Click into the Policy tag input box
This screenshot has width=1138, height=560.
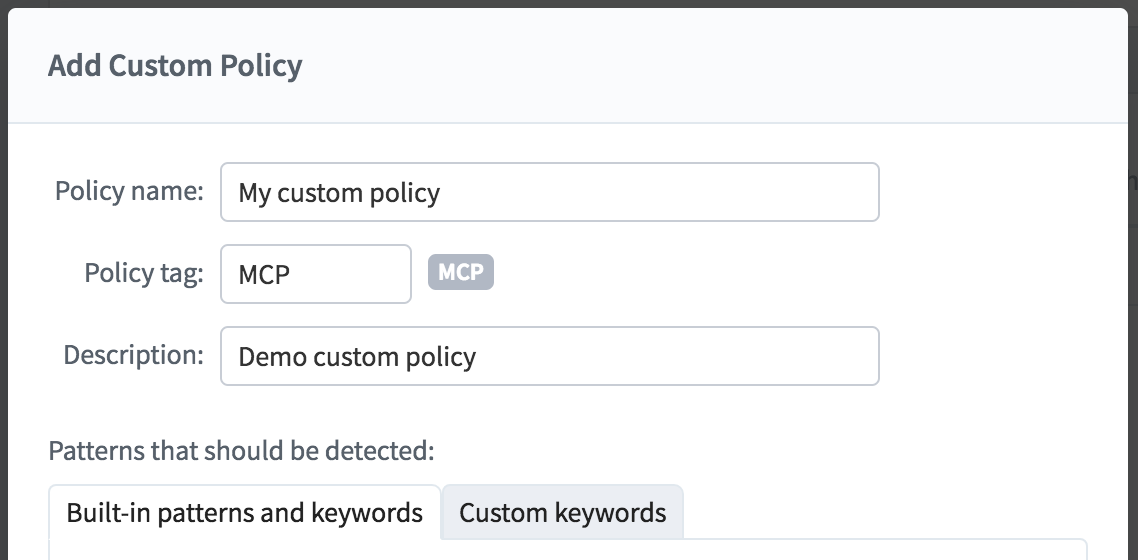316,273
